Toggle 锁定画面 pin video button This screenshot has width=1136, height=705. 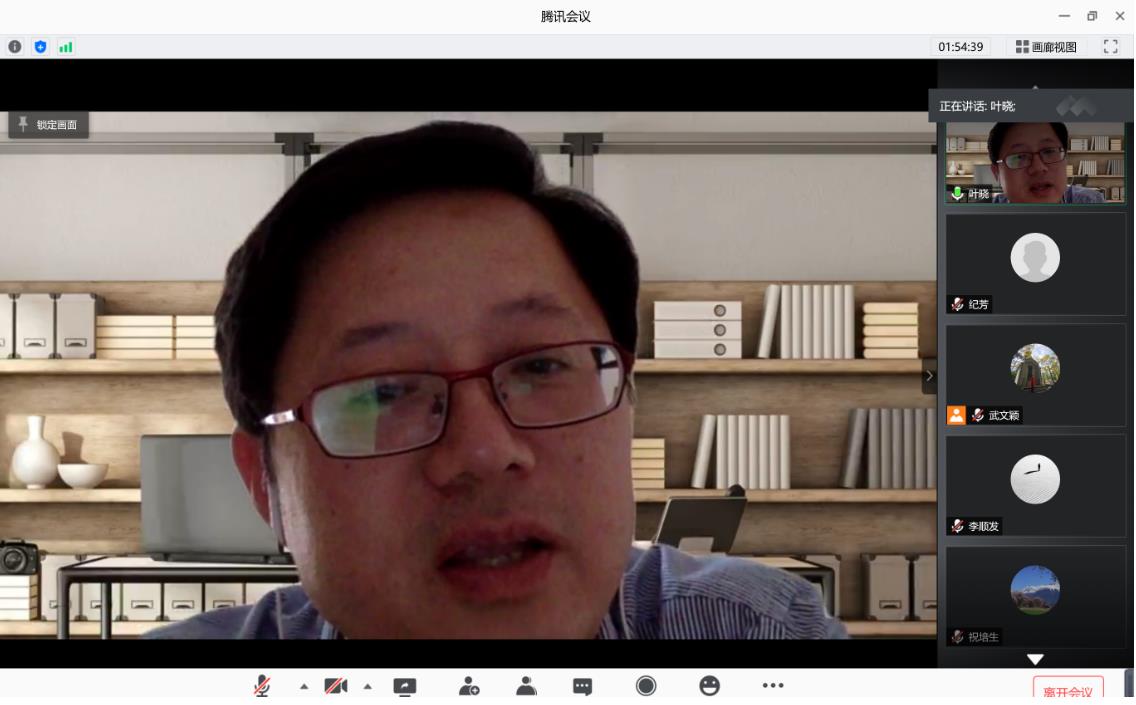coord(48,125)
